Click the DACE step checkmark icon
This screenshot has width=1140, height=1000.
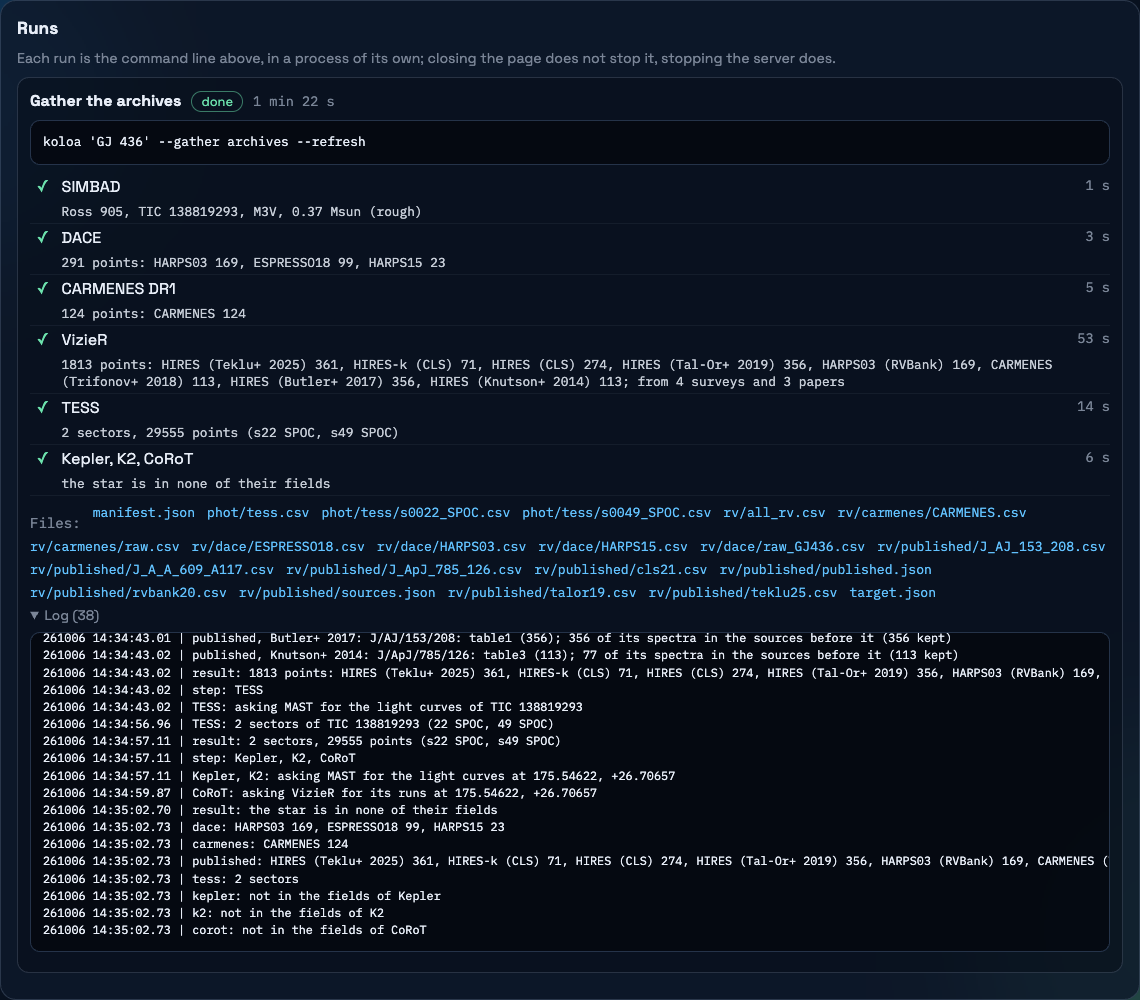(x=43, y=237)
